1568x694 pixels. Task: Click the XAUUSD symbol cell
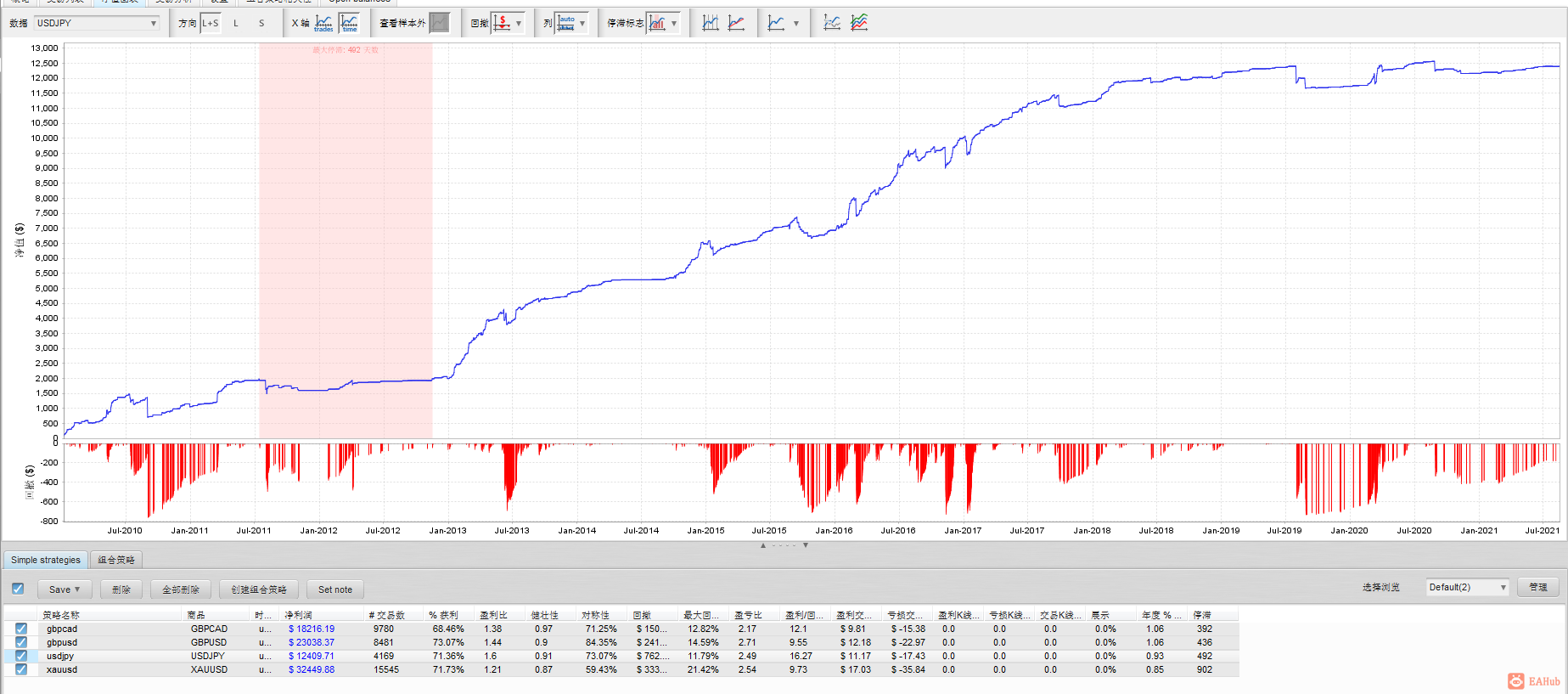[x=209, y=670]
